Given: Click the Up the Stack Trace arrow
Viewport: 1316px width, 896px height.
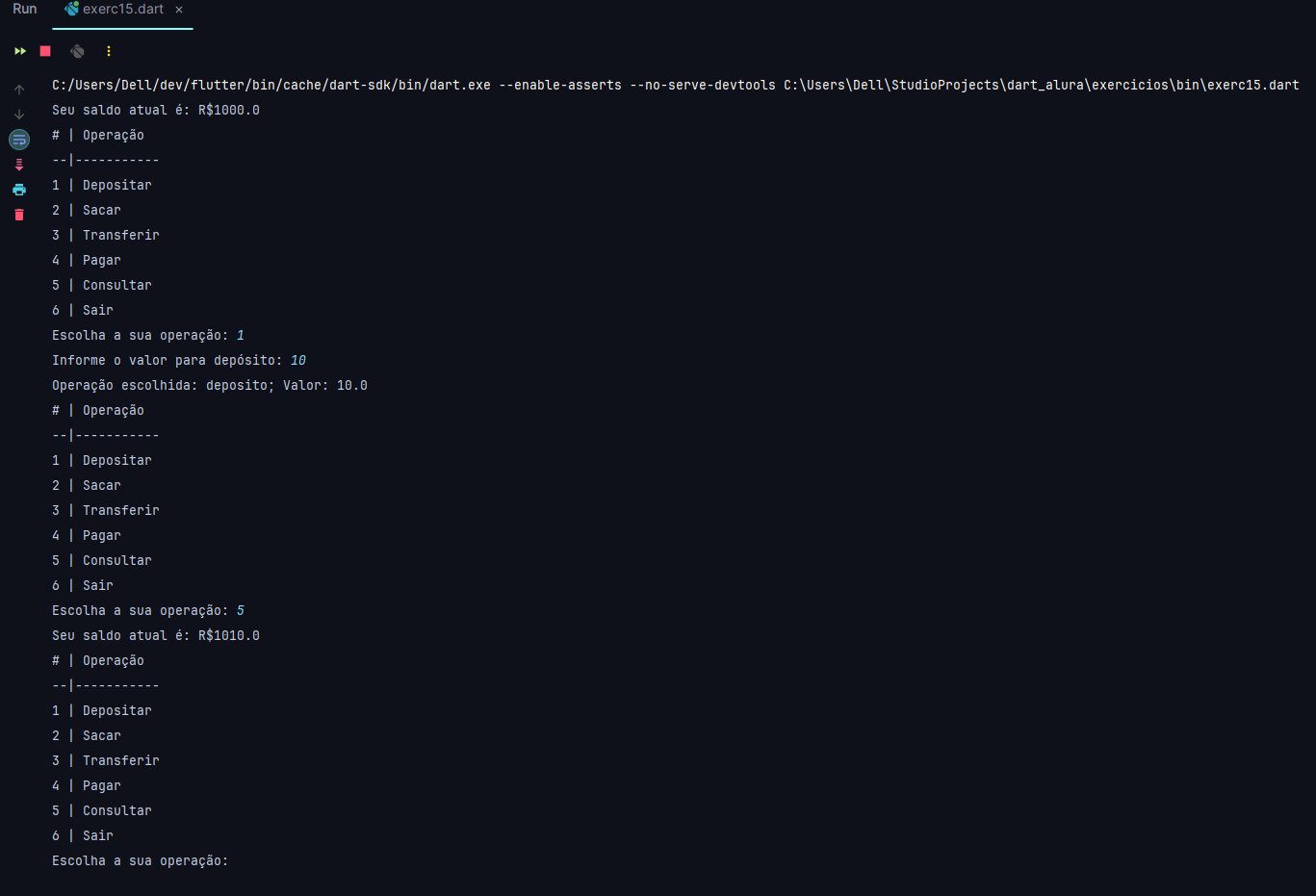Looking at the screenshot, I should 19,90.
